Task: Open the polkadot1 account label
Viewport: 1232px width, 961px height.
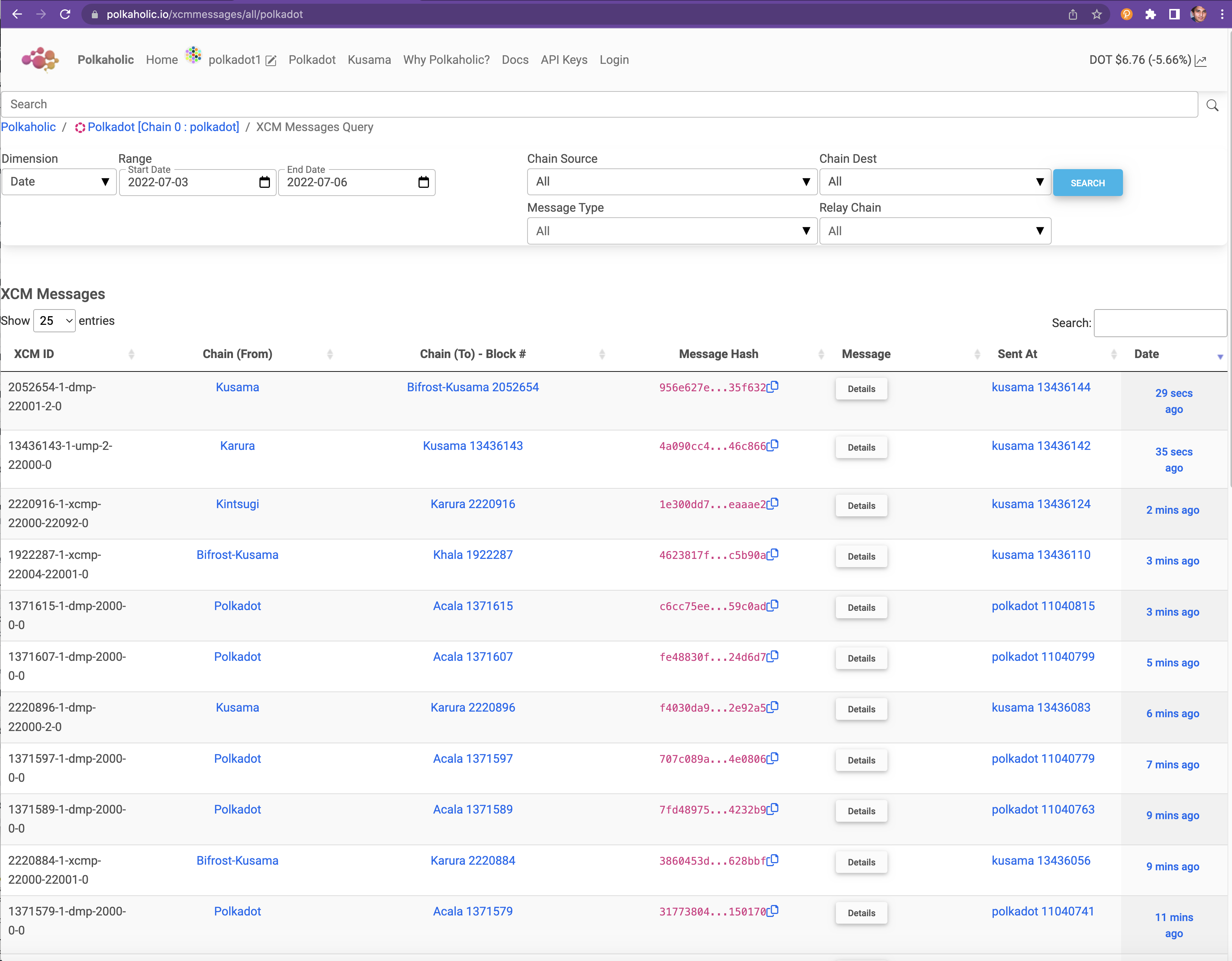Action: (x=235, y=60)
